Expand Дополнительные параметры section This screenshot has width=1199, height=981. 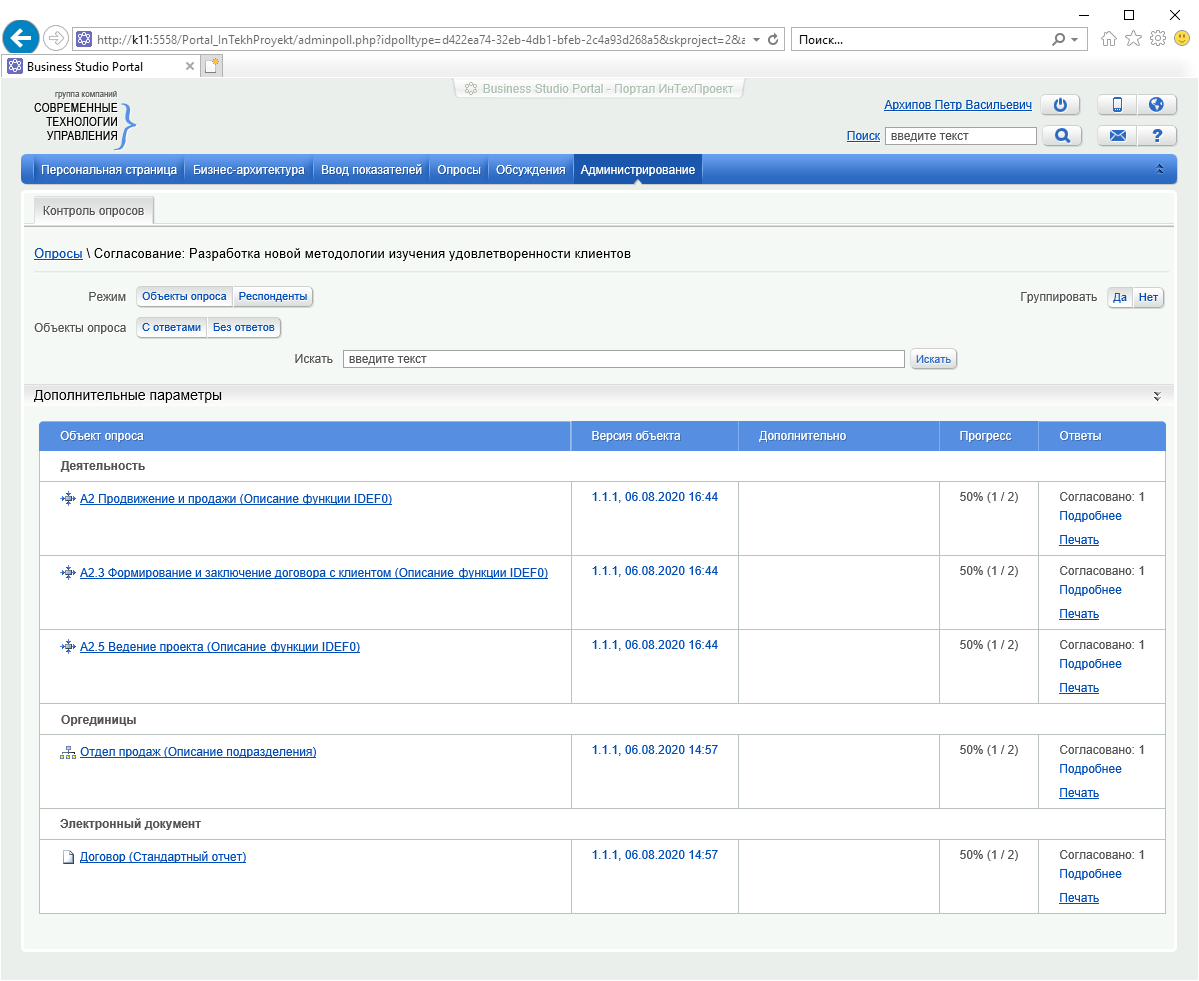point(1157,396)
